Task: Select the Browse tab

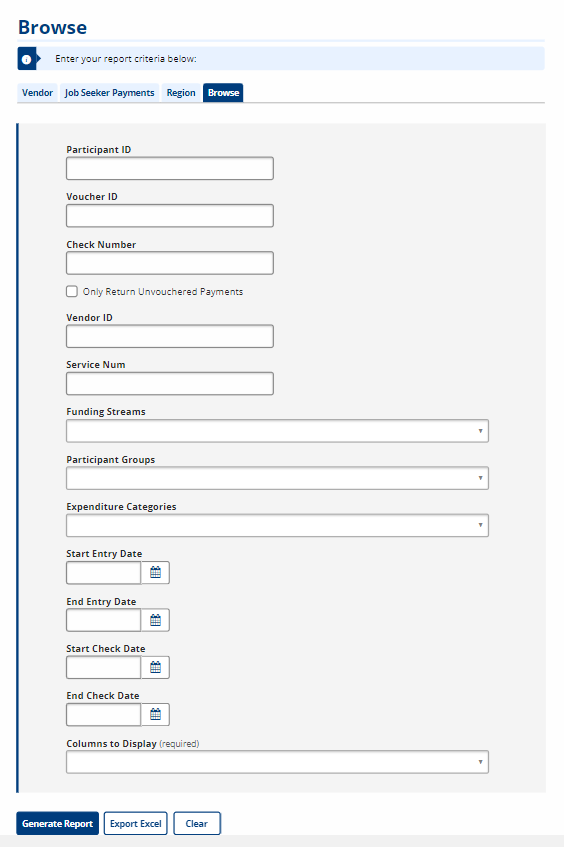Action: click(223, 93)
